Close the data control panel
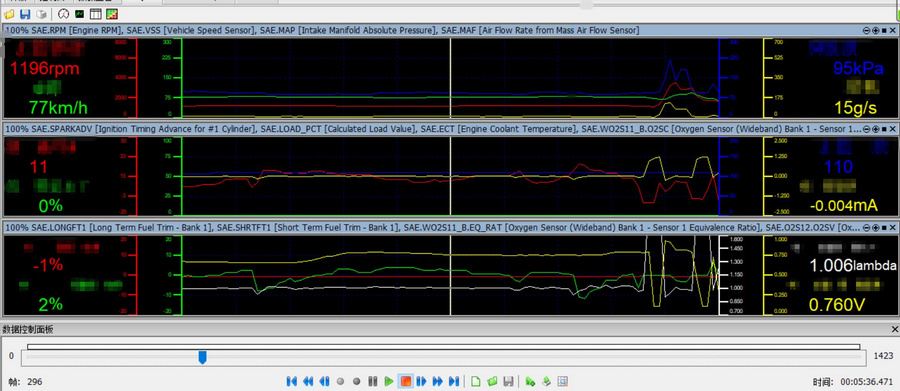Screen dimensions: 900x391 (x=894, y=330)
